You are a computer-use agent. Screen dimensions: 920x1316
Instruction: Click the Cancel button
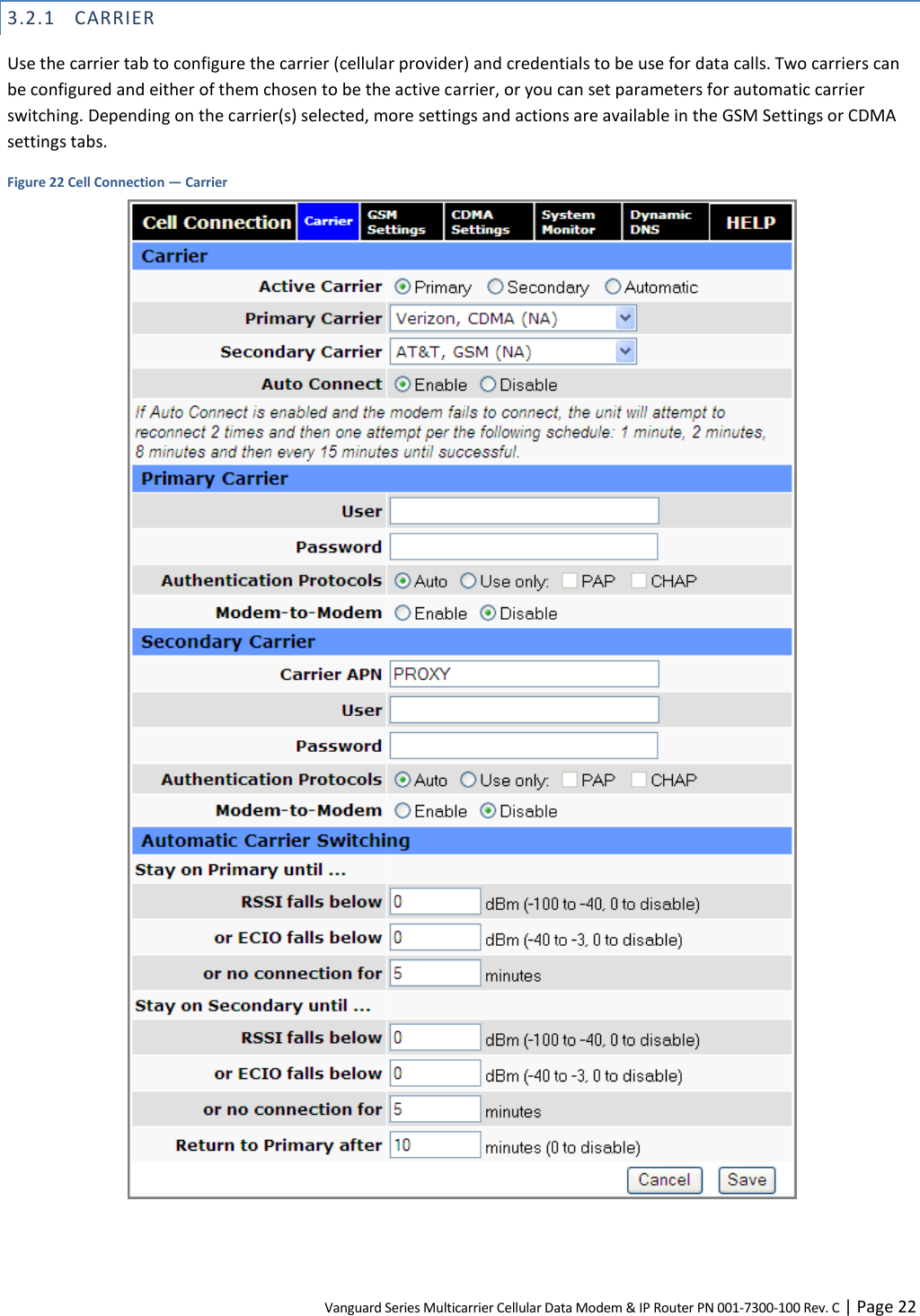(x=665, y=1180)
